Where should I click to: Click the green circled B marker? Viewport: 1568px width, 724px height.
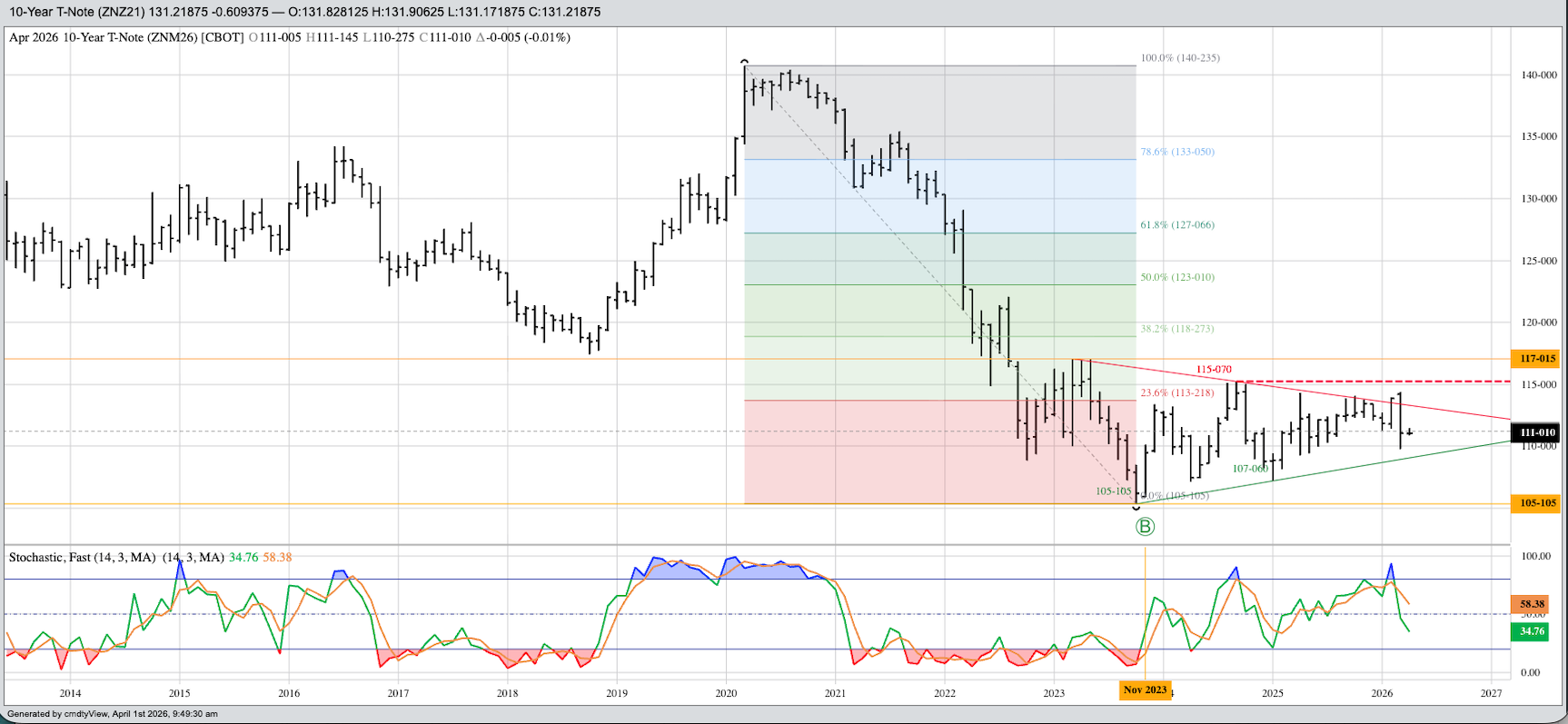(x=1145, y=527)
